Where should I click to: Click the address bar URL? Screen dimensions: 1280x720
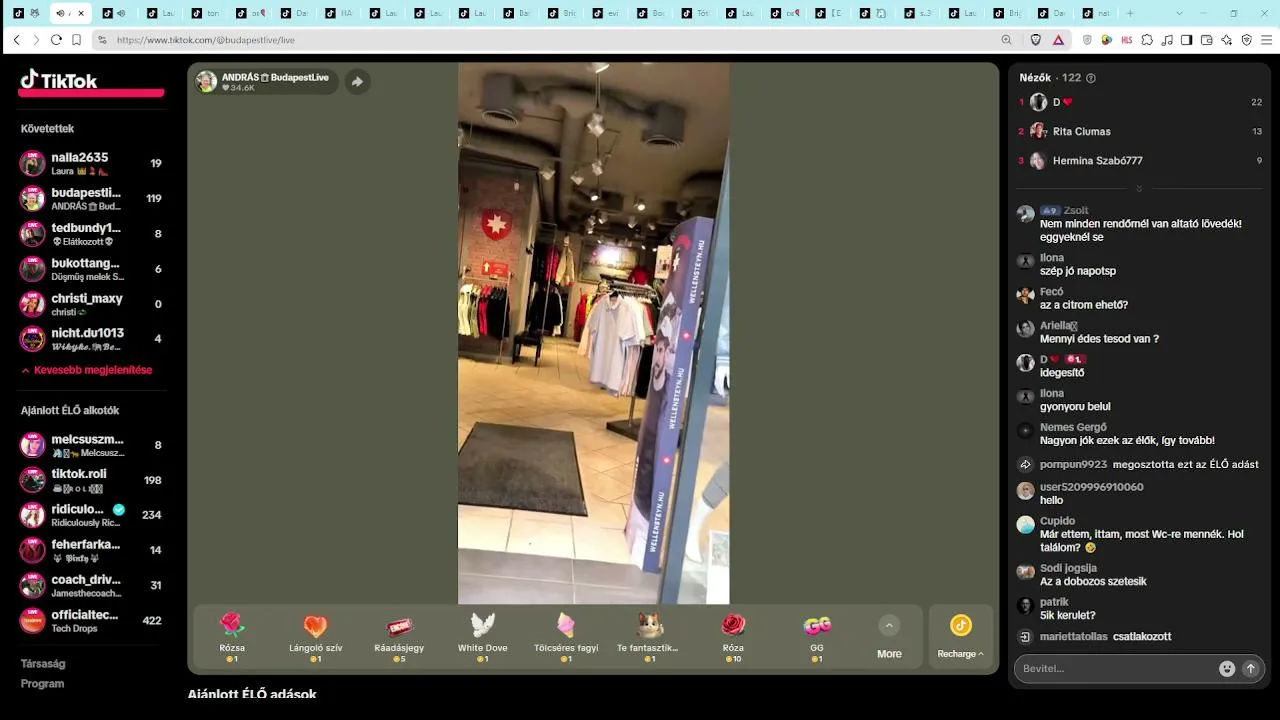206,40
